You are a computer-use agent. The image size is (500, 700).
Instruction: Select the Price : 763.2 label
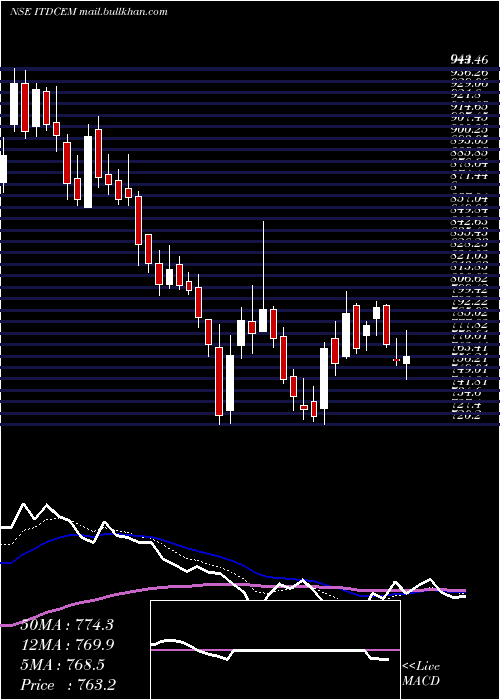pos(67,685)
